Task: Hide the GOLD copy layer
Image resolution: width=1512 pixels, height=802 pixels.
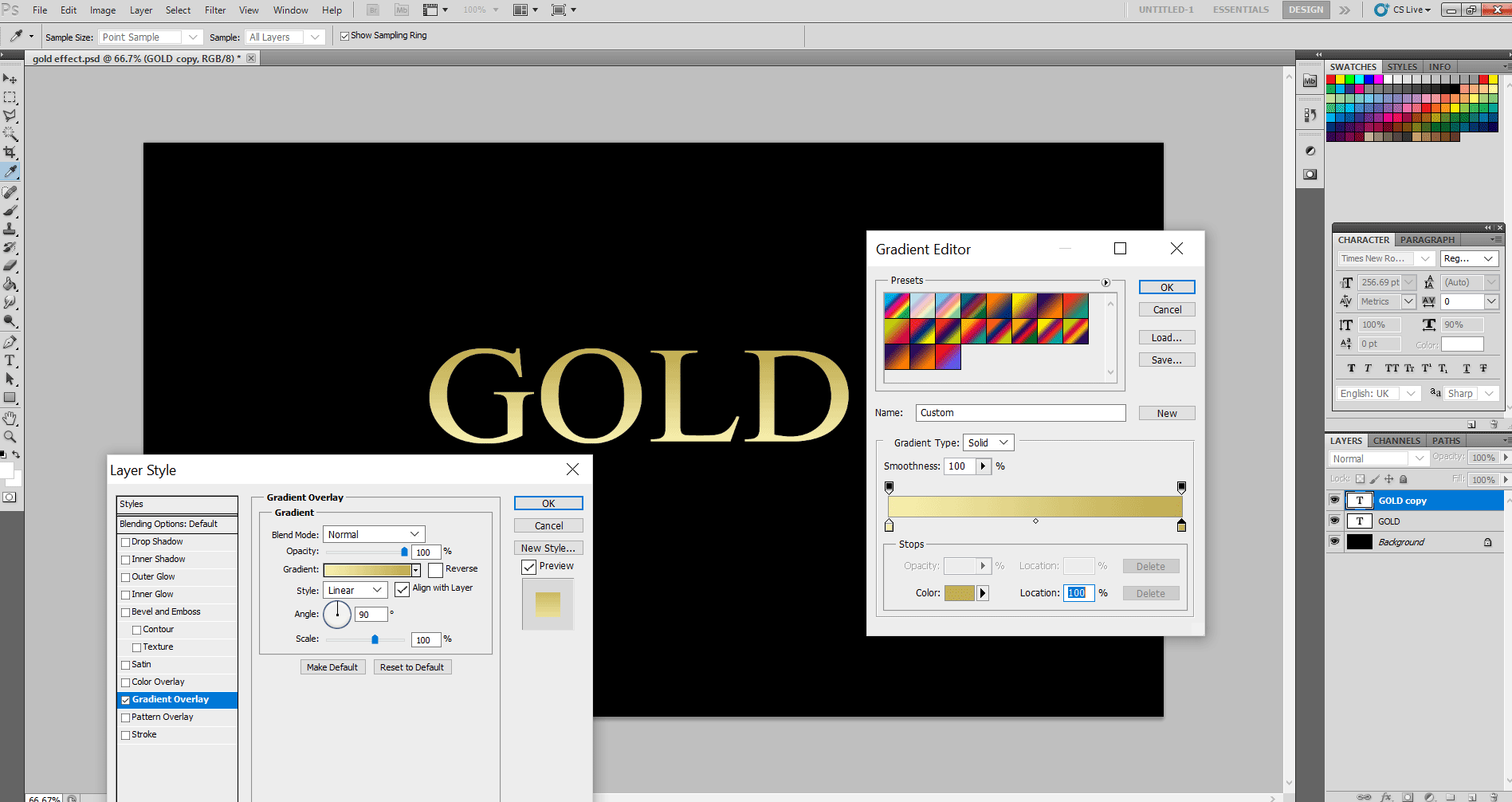Action: (1334, 500)
